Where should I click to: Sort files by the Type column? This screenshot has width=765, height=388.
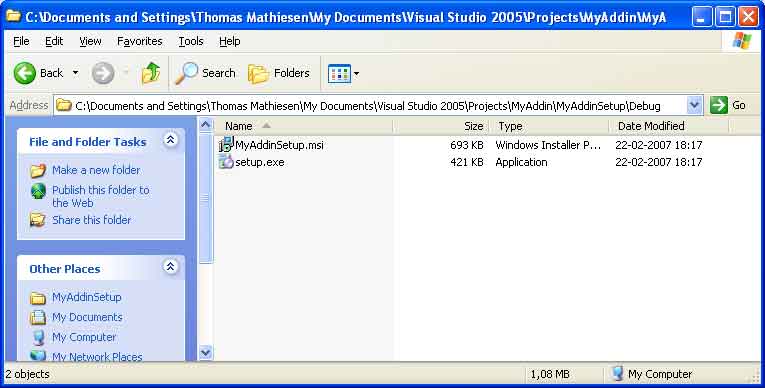pos(549,126)
